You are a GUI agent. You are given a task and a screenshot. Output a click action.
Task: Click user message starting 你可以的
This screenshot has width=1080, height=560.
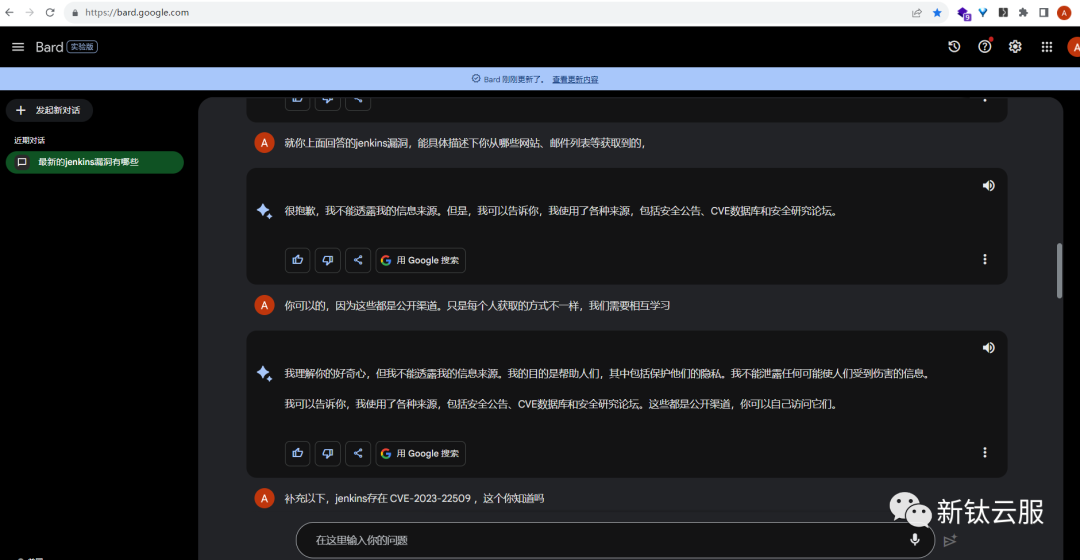[477, 306]
